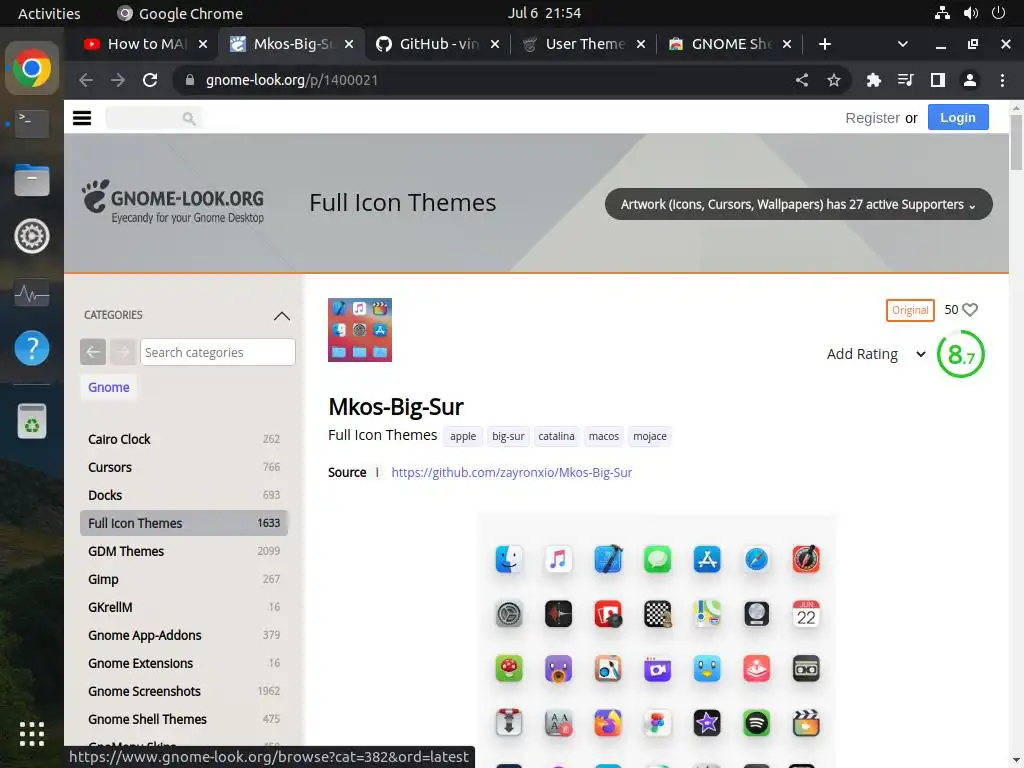Open the media control icon in the toolbar
Viewport: 1024px width, 768px height.
pyautogui.click(x=905, y=80)
